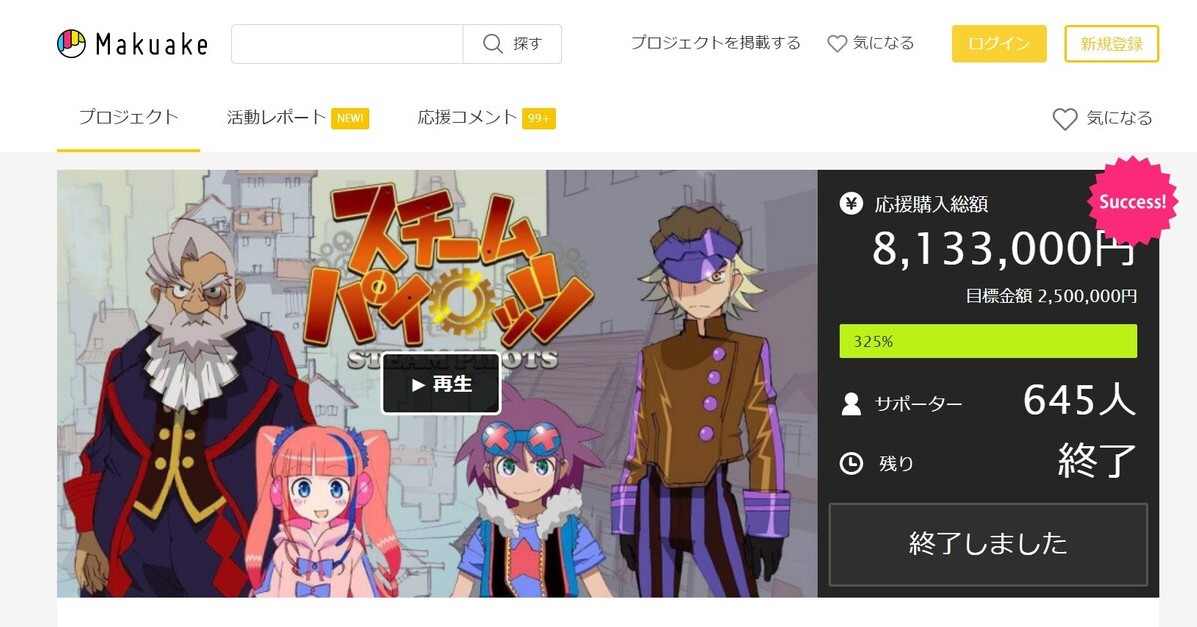1197x627 pixels.
Task: Click the pink Success! badge
Action: [x=1132, y=202]
